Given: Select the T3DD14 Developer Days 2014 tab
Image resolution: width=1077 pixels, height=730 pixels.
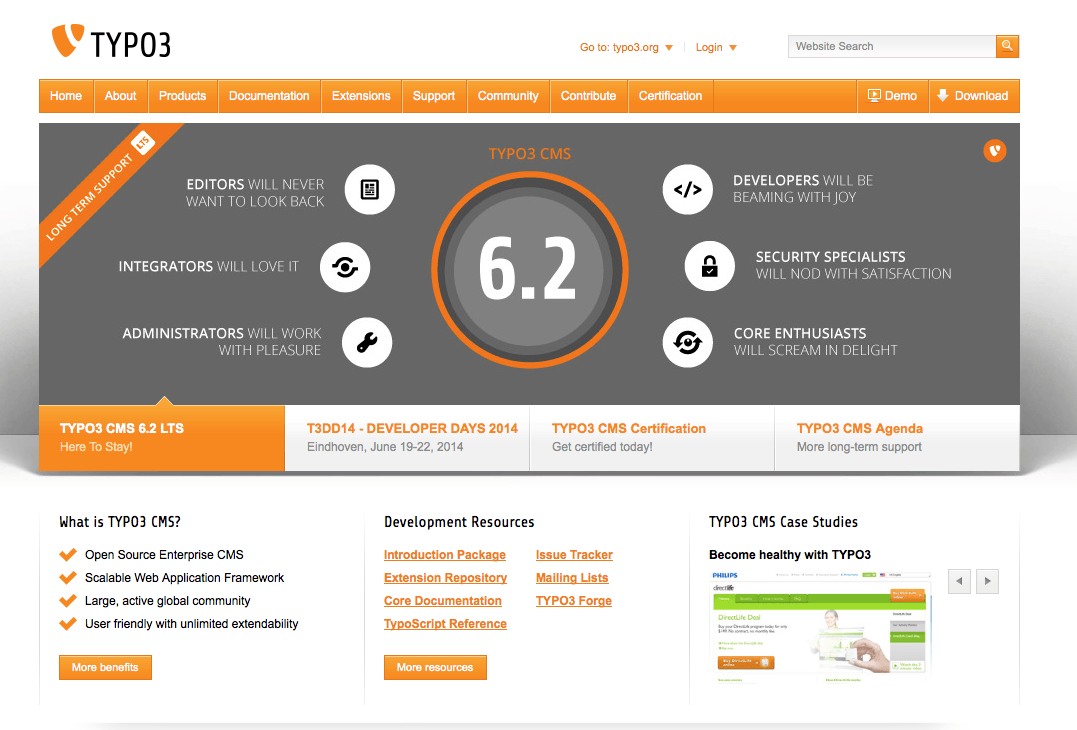Looking at the screenshot, I should (407, 437).
